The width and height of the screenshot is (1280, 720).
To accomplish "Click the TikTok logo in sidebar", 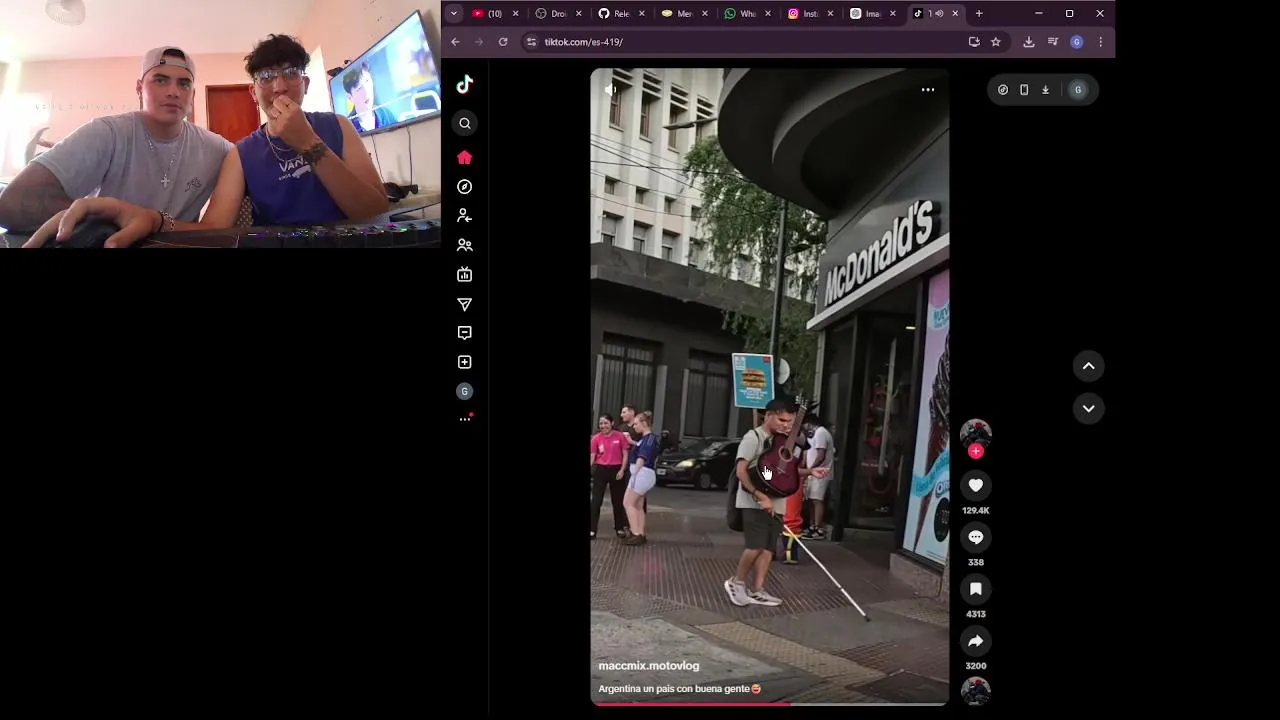I will click(464, 85).
